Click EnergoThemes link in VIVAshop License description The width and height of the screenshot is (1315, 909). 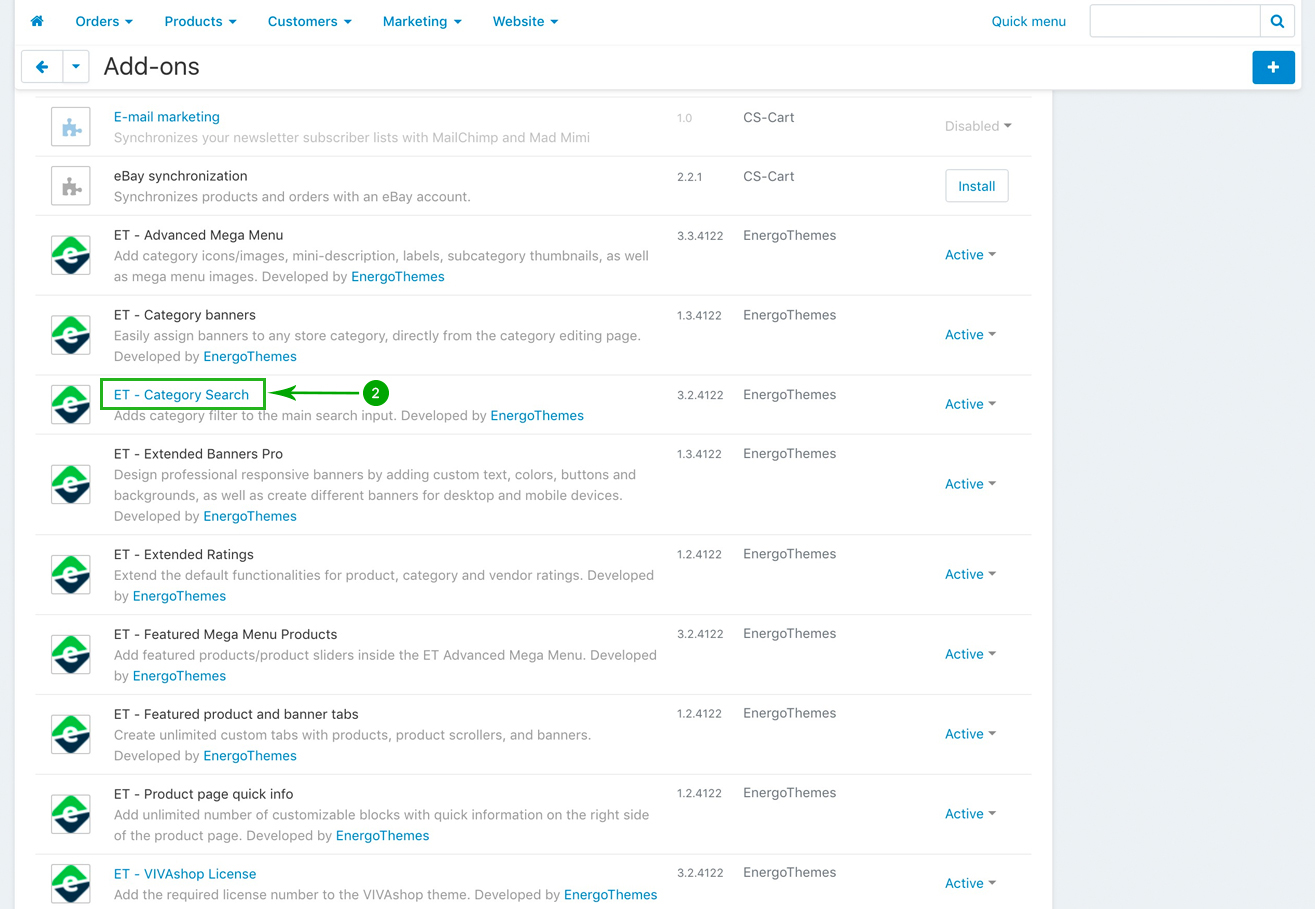click(x=610, y=895)
